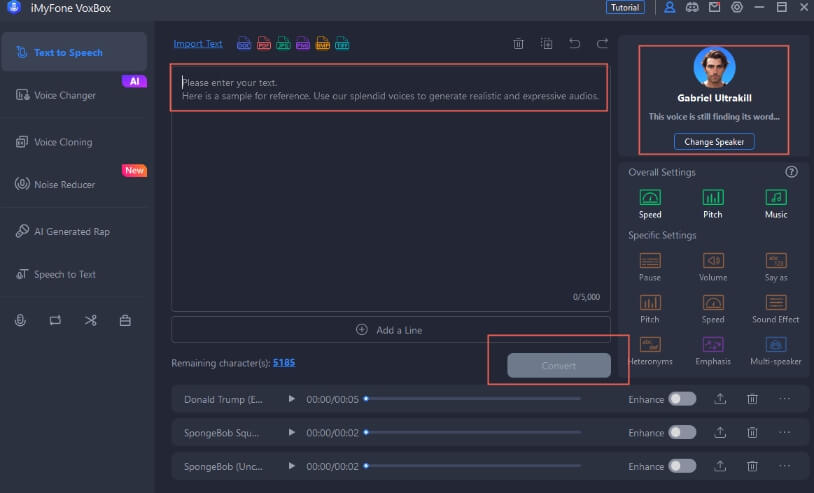Click the Gabriel Ultrakill avatar
Viewport: 814px width, 493px height.
click(714, 67)
